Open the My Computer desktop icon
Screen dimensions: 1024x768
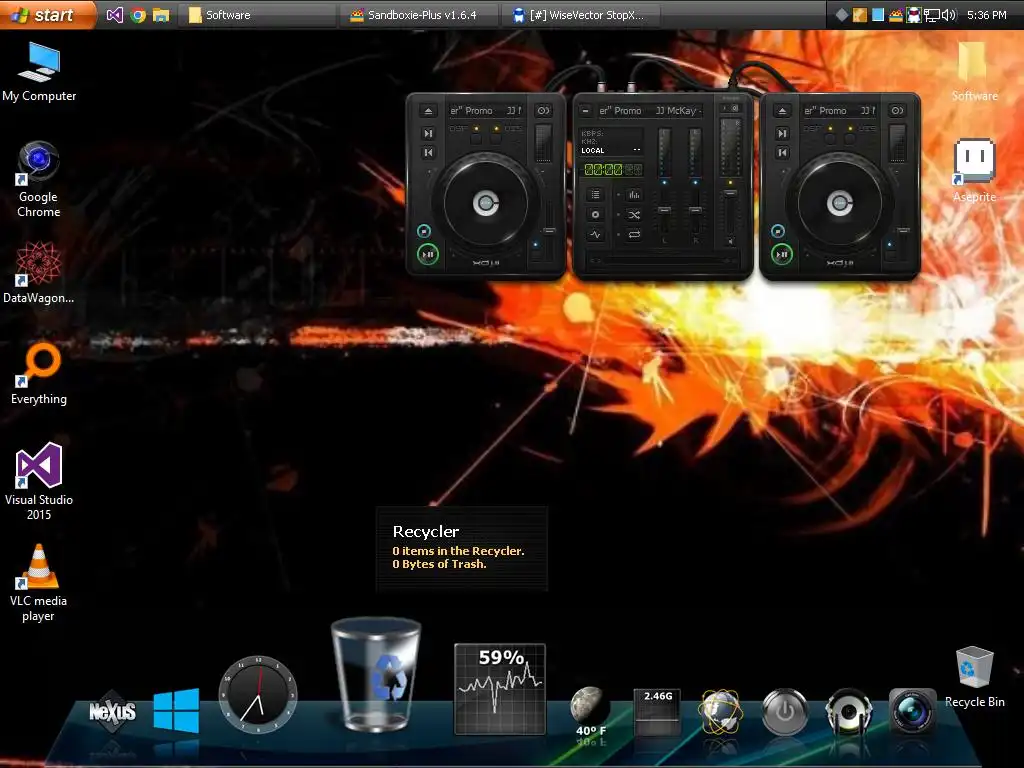click(39, 72)
